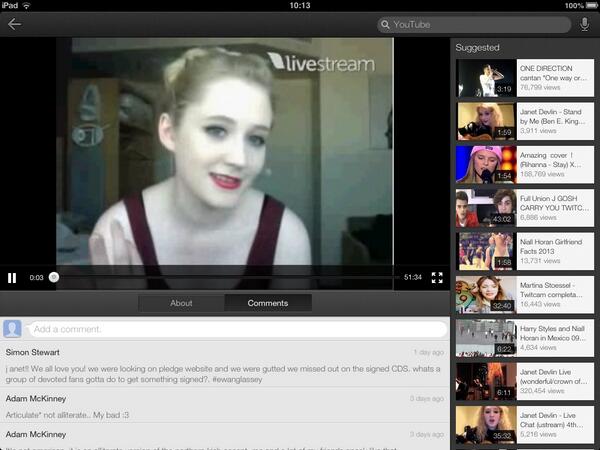
Task: Select the Comments tab
Action: pos(268,303)
